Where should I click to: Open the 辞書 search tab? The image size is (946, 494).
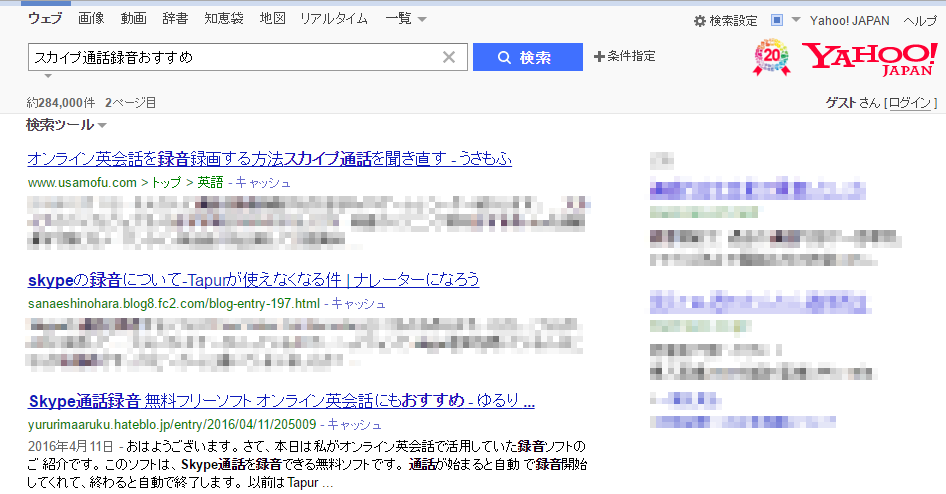175,19
